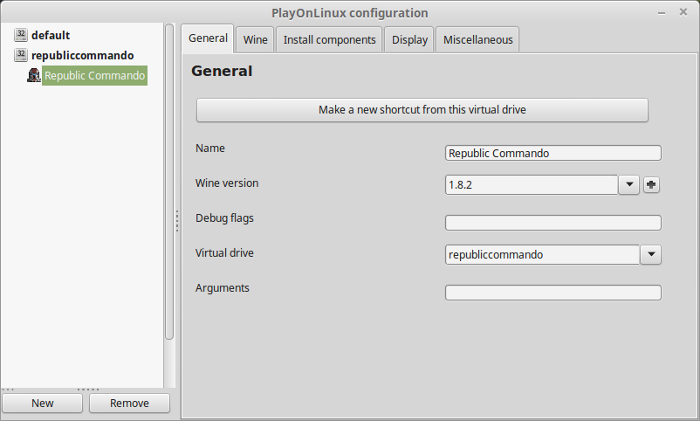Focus the Arguments input field
700x421 pixels.
[553, 293]
